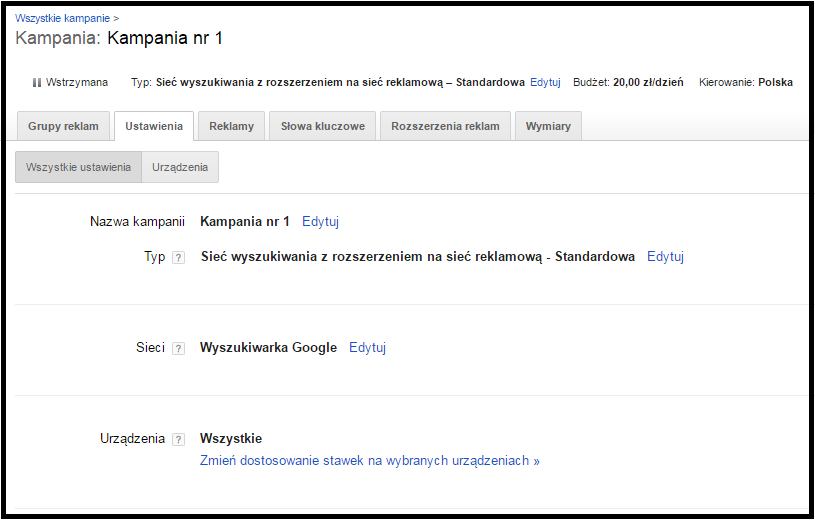Viewport: 815px width, 520px height.
Task: Click the Wyszukiwarka Google value
Action: coord(268,347)
